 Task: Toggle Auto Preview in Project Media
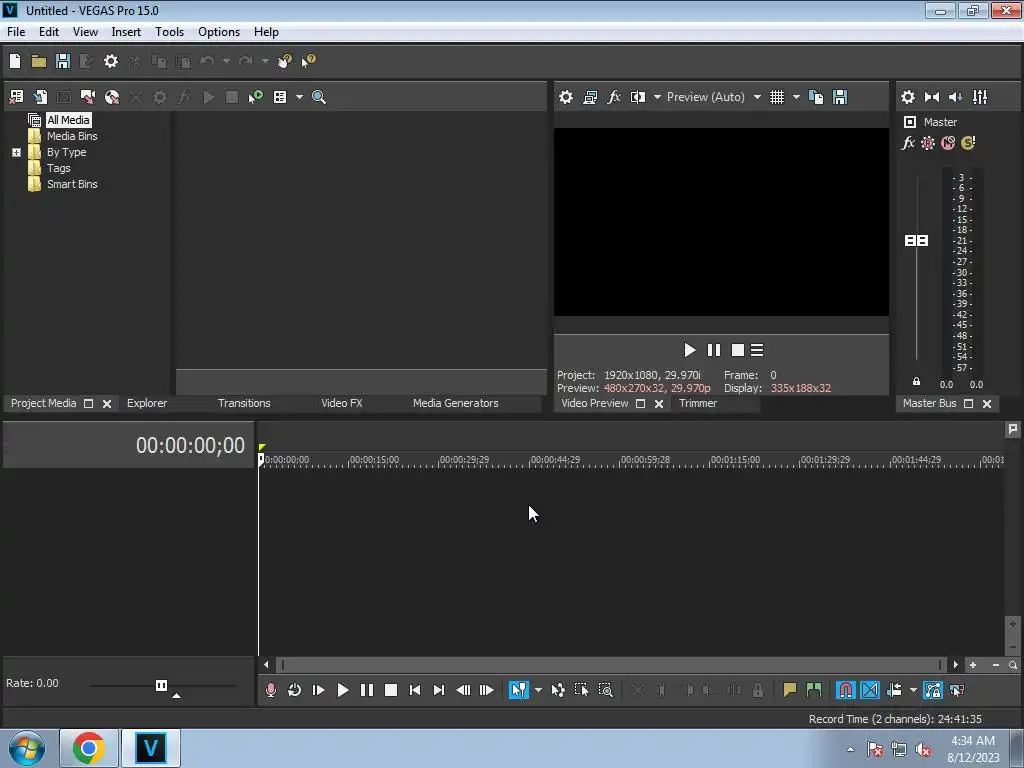255,97
